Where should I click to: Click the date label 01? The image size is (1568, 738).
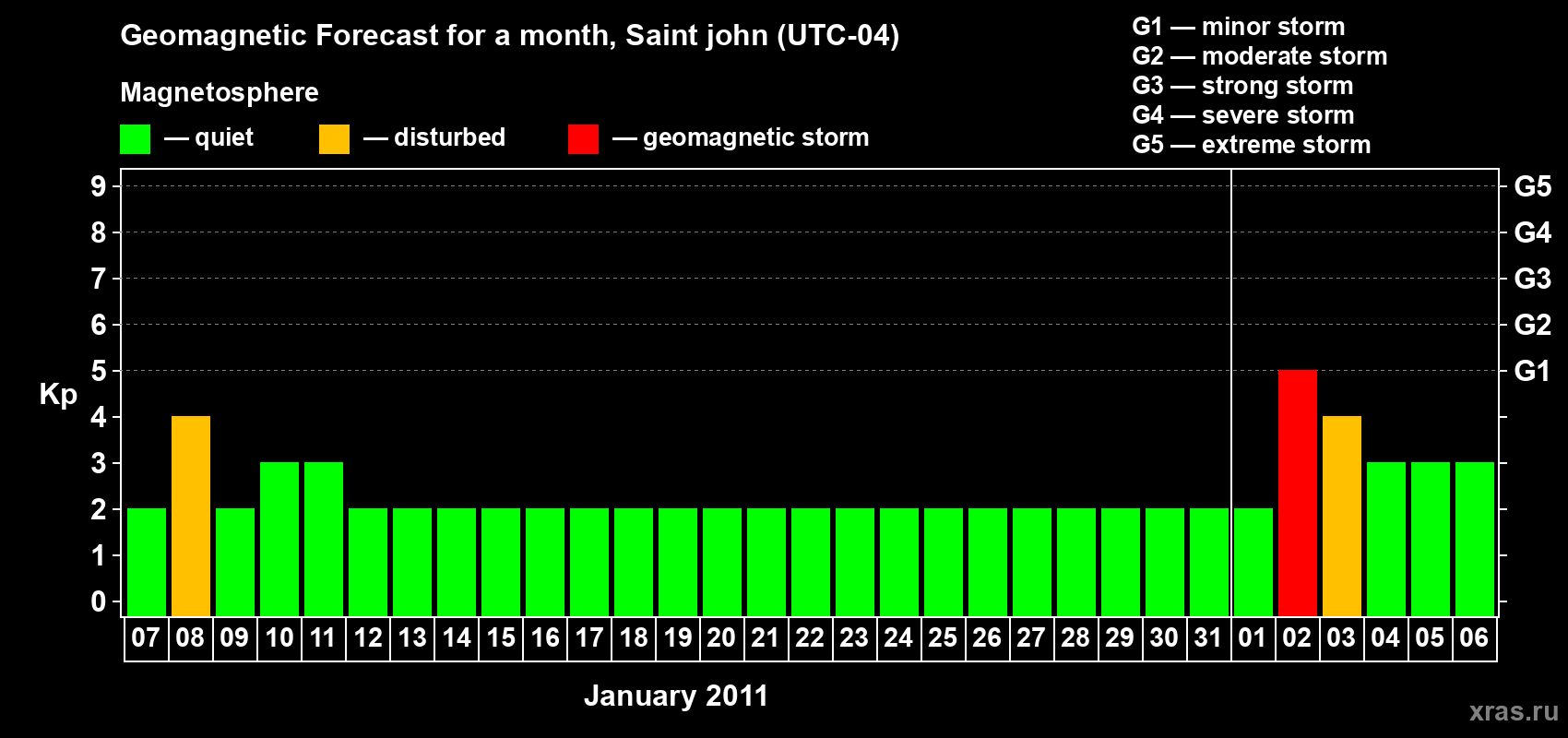(x=1253, y=638)
